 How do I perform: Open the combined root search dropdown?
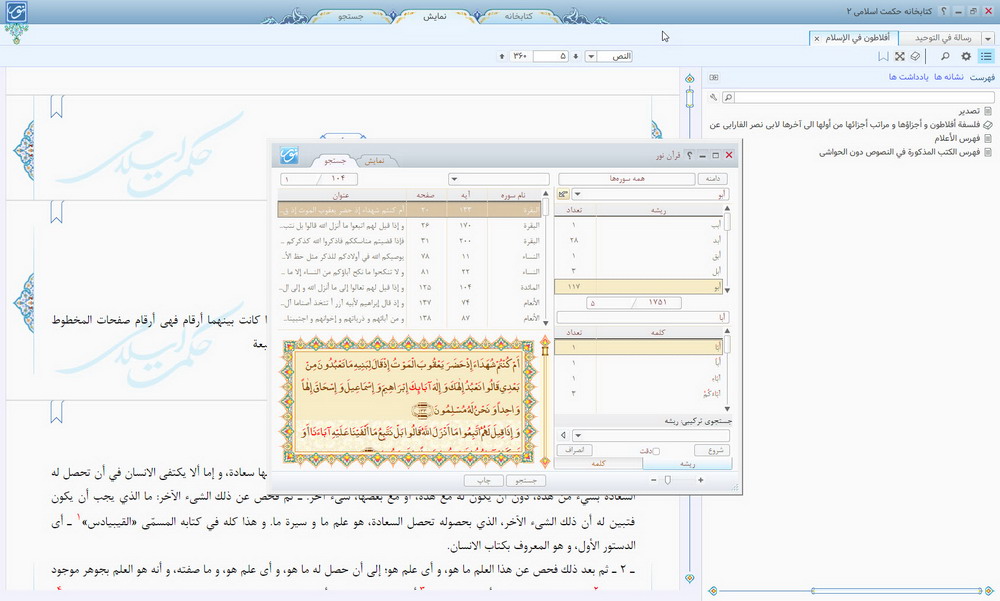coord(578,435)
